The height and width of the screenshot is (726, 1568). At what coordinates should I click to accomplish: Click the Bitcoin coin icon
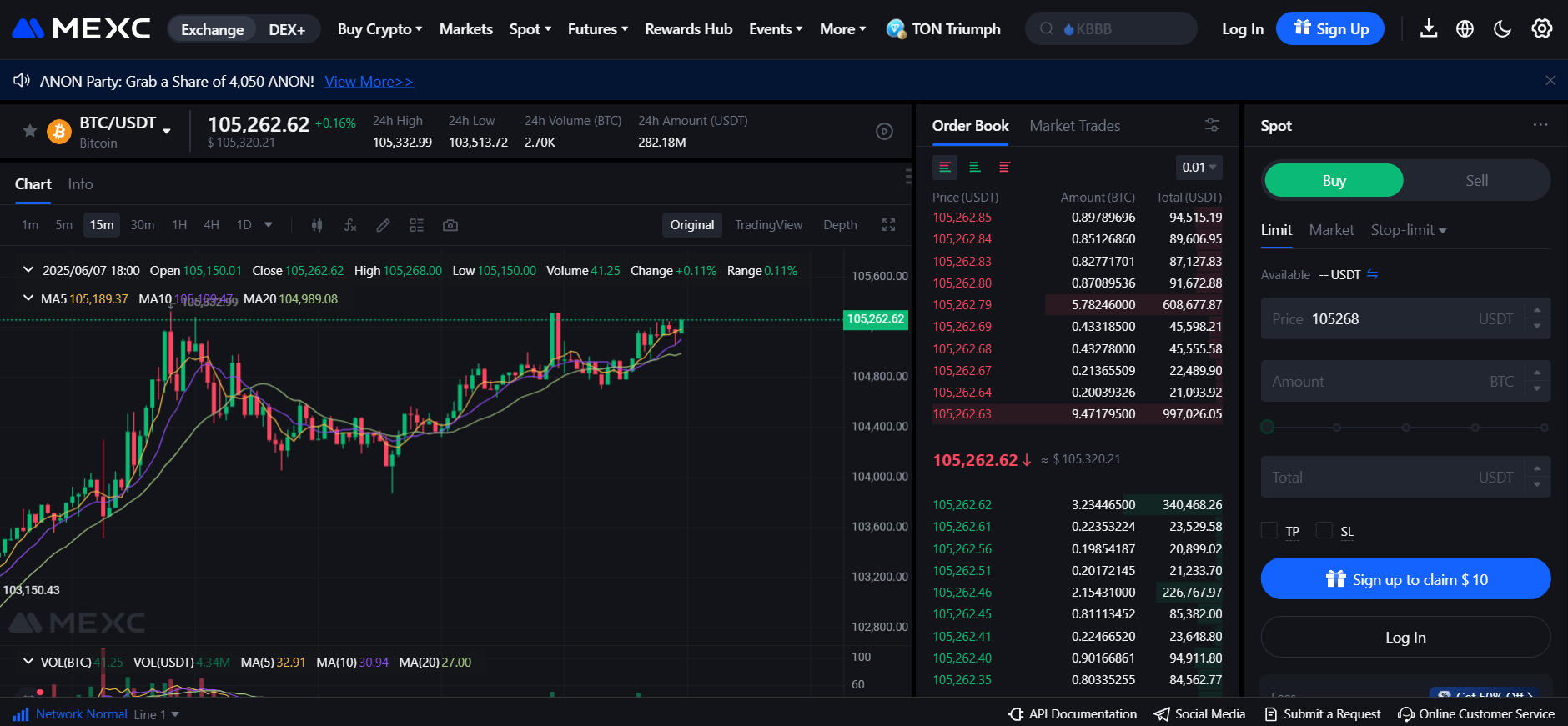[59, 132]
